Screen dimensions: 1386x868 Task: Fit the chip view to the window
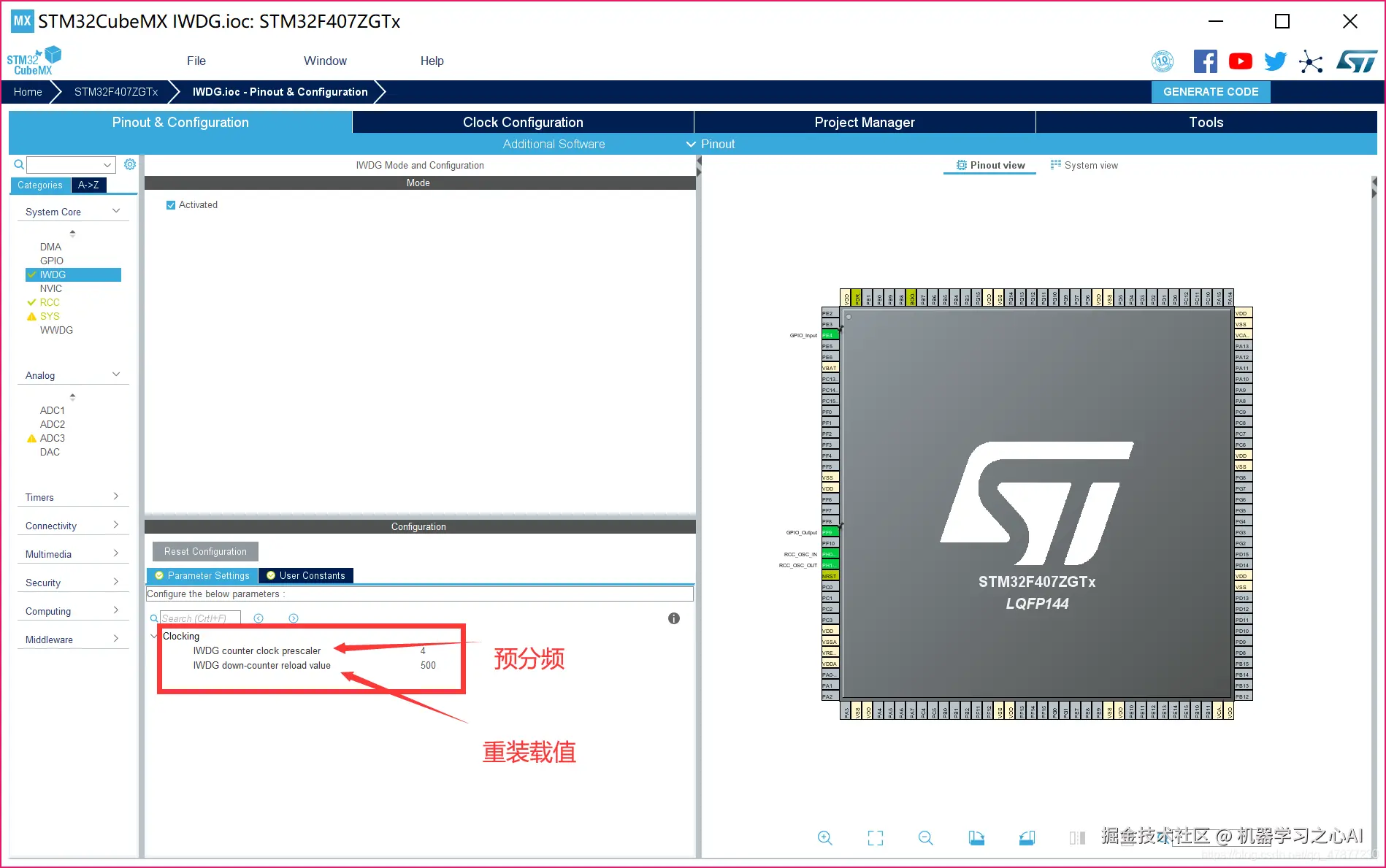point(876,838)
